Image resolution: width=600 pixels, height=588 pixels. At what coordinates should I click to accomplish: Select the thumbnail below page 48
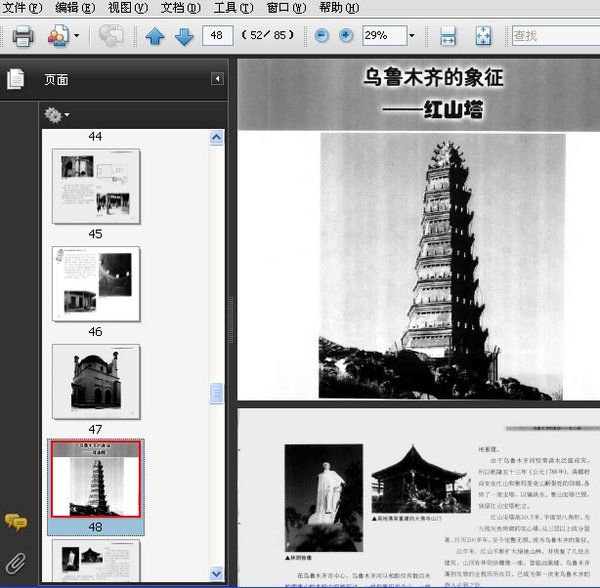96,561
